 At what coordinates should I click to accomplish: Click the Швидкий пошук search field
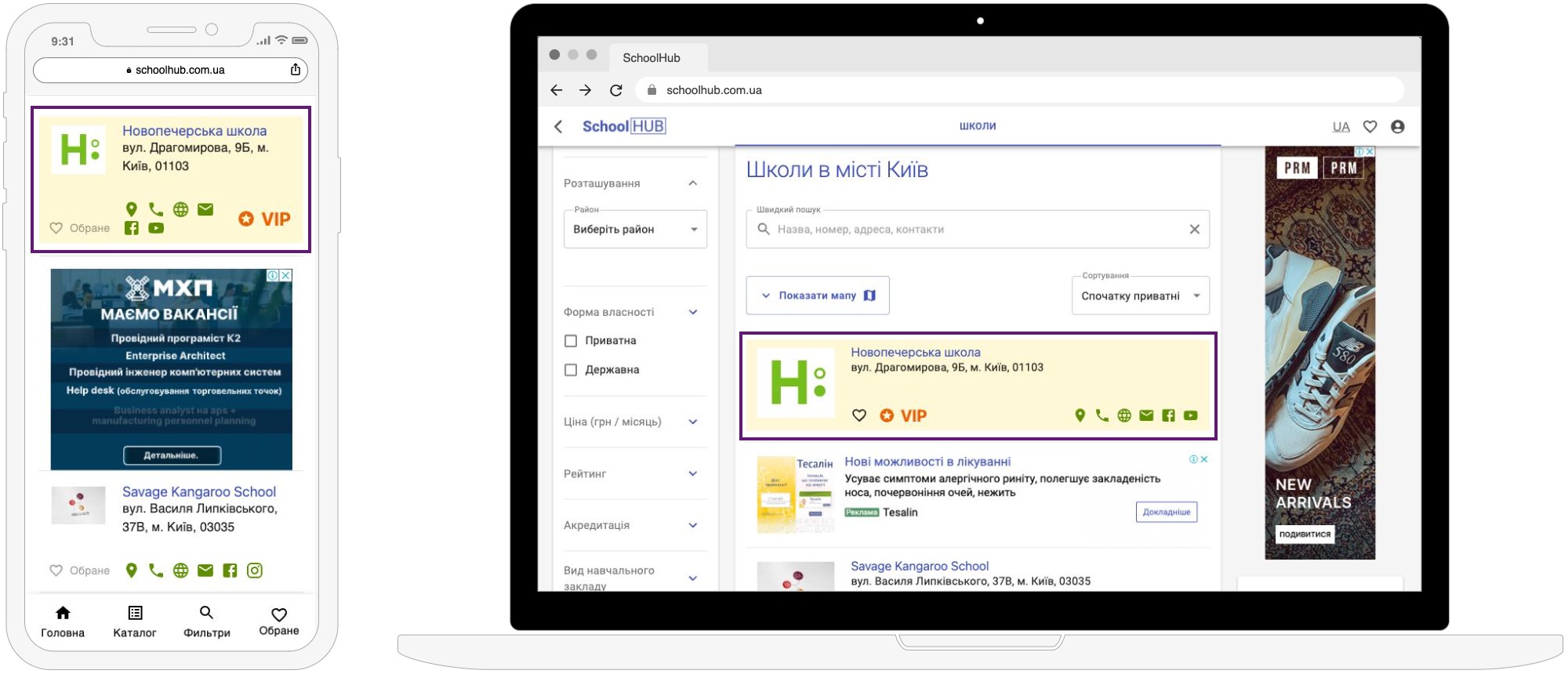[x=976, y=230]
